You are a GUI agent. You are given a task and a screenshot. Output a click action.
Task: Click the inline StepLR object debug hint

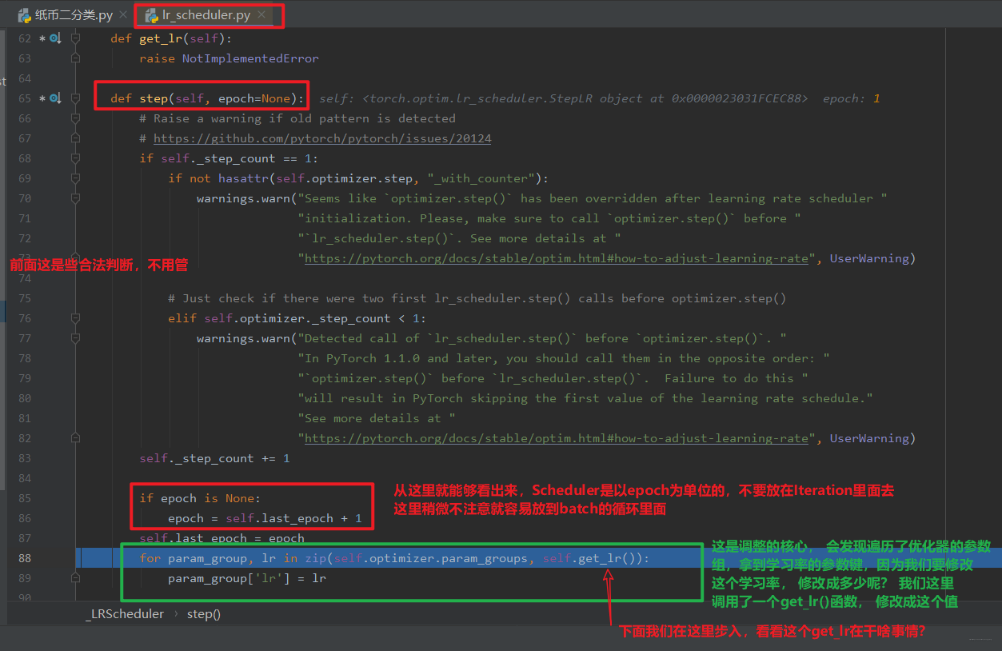coord(563,98)
